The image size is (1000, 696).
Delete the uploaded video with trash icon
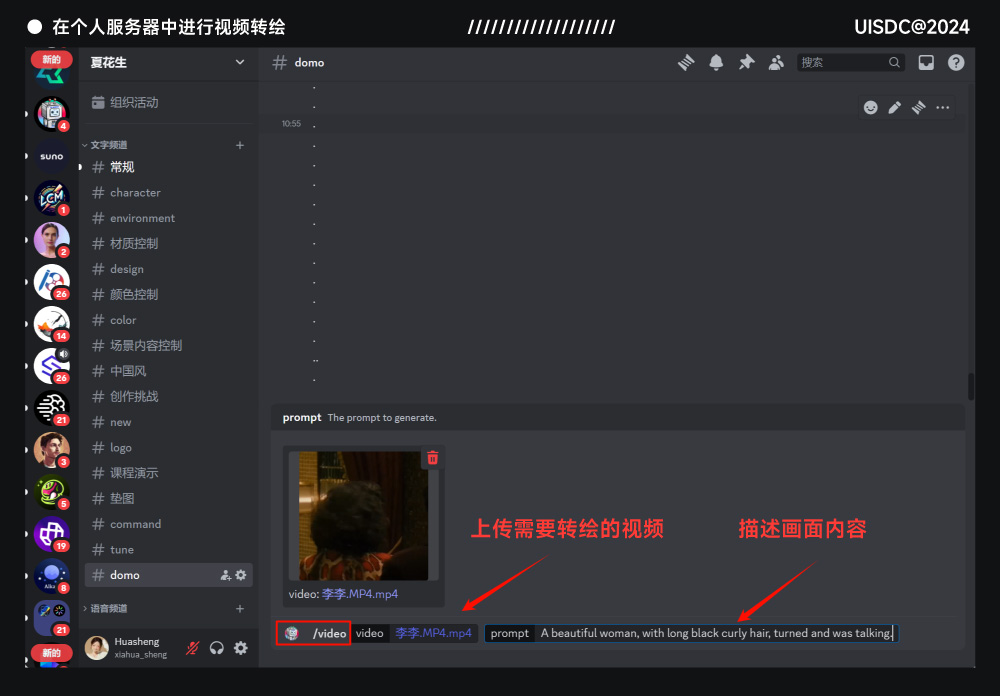coord(432,458)
